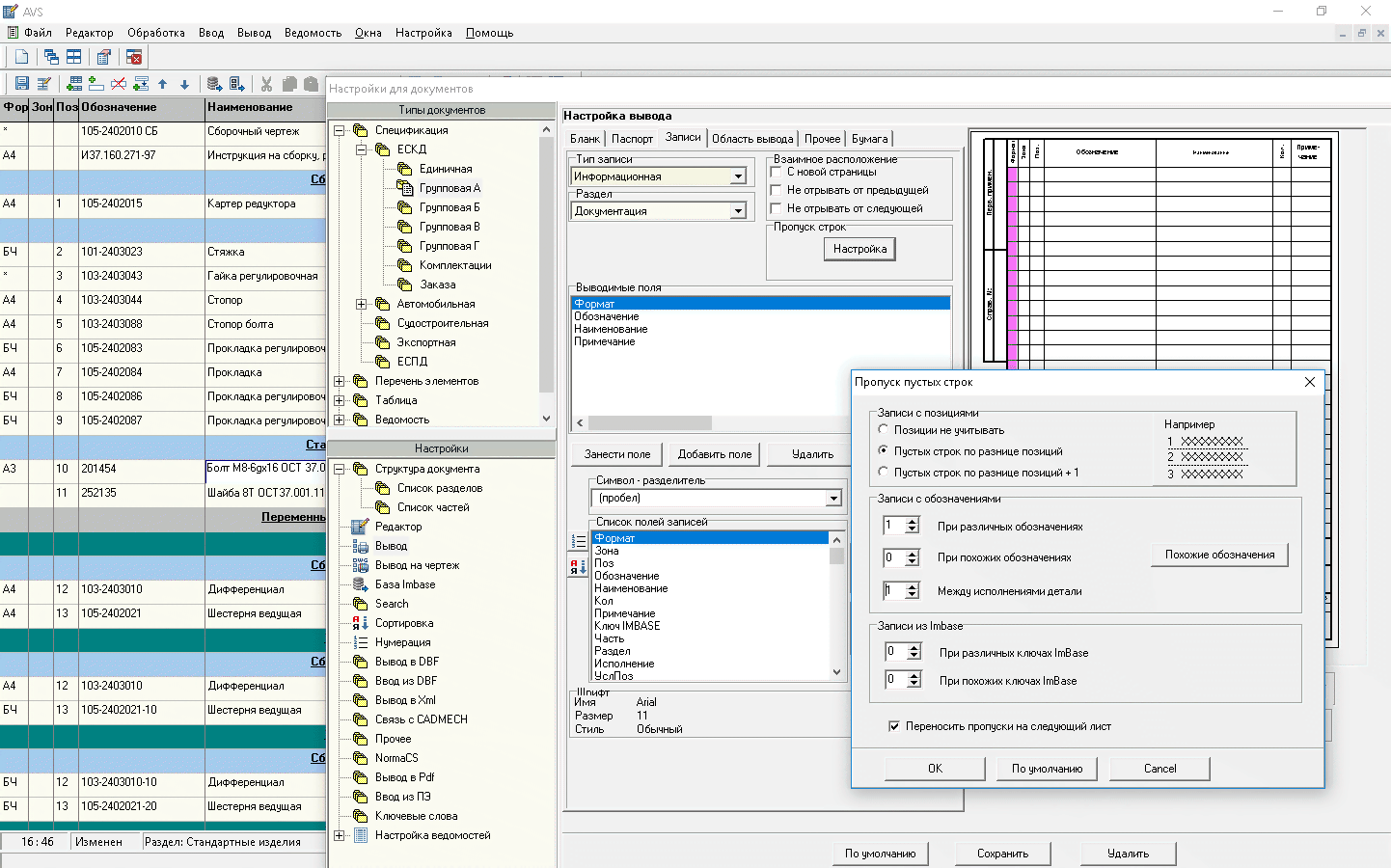The image size is (1391, 868).
Task: Open the 'Ведомость' menu
Action: point(313,33)
